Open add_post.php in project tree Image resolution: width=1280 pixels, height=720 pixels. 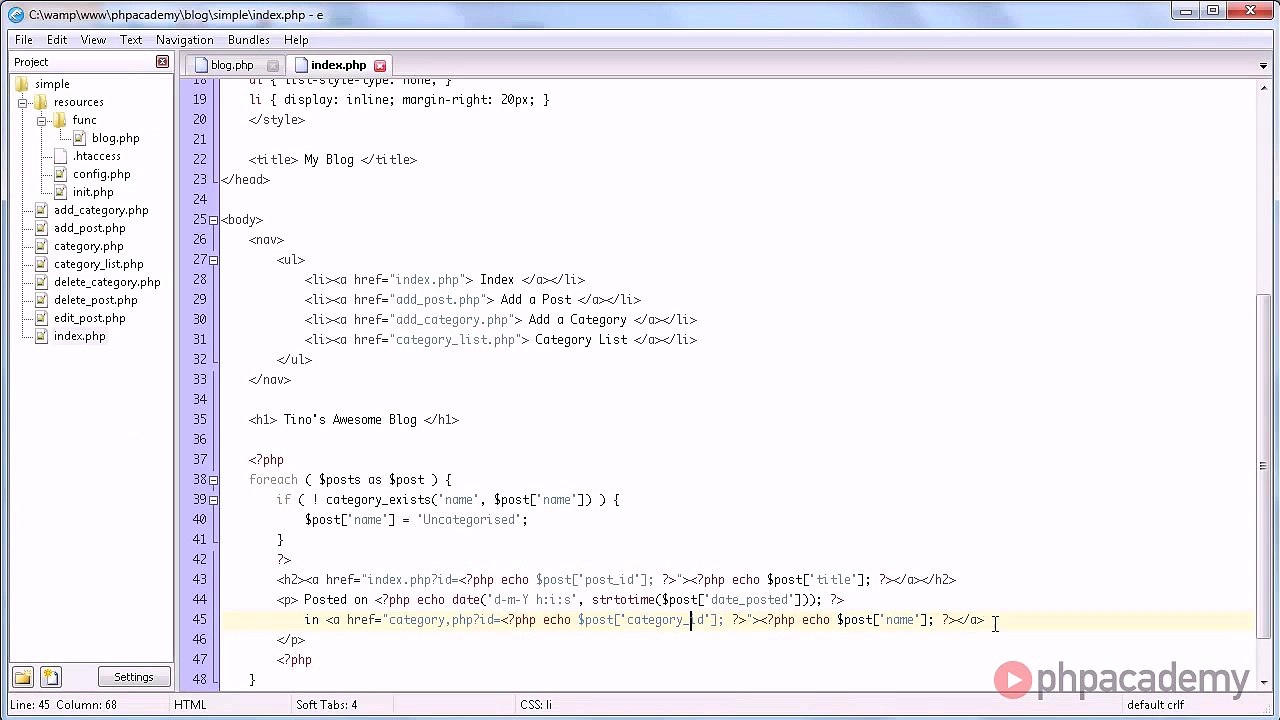tap(89, 228)
